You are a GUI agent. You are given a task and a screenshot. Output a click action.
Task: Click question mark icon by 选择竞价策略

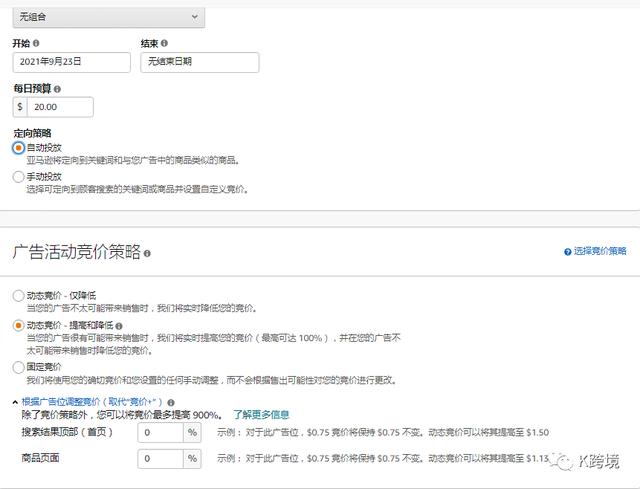click(567, 252)
